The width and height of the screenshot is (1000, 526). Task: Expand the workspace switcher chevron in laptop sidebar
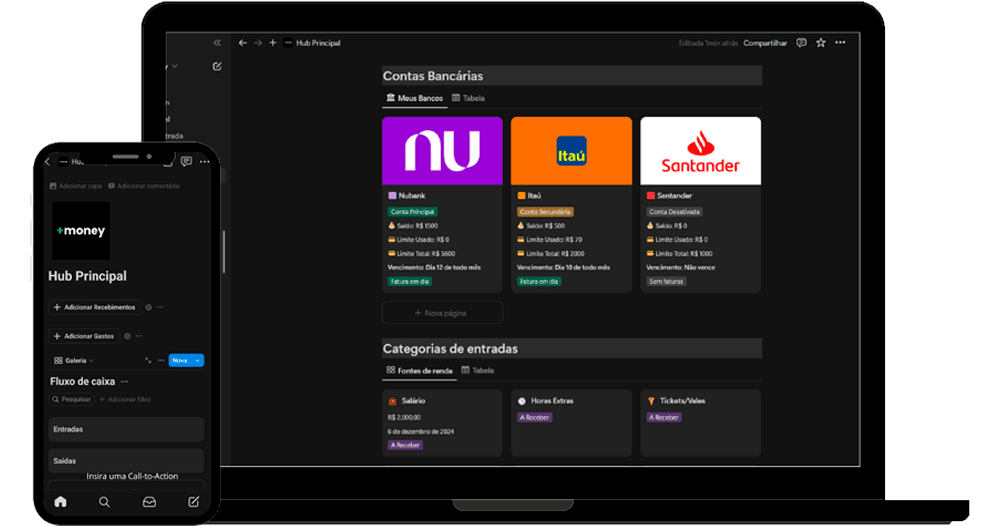point(175,66)
